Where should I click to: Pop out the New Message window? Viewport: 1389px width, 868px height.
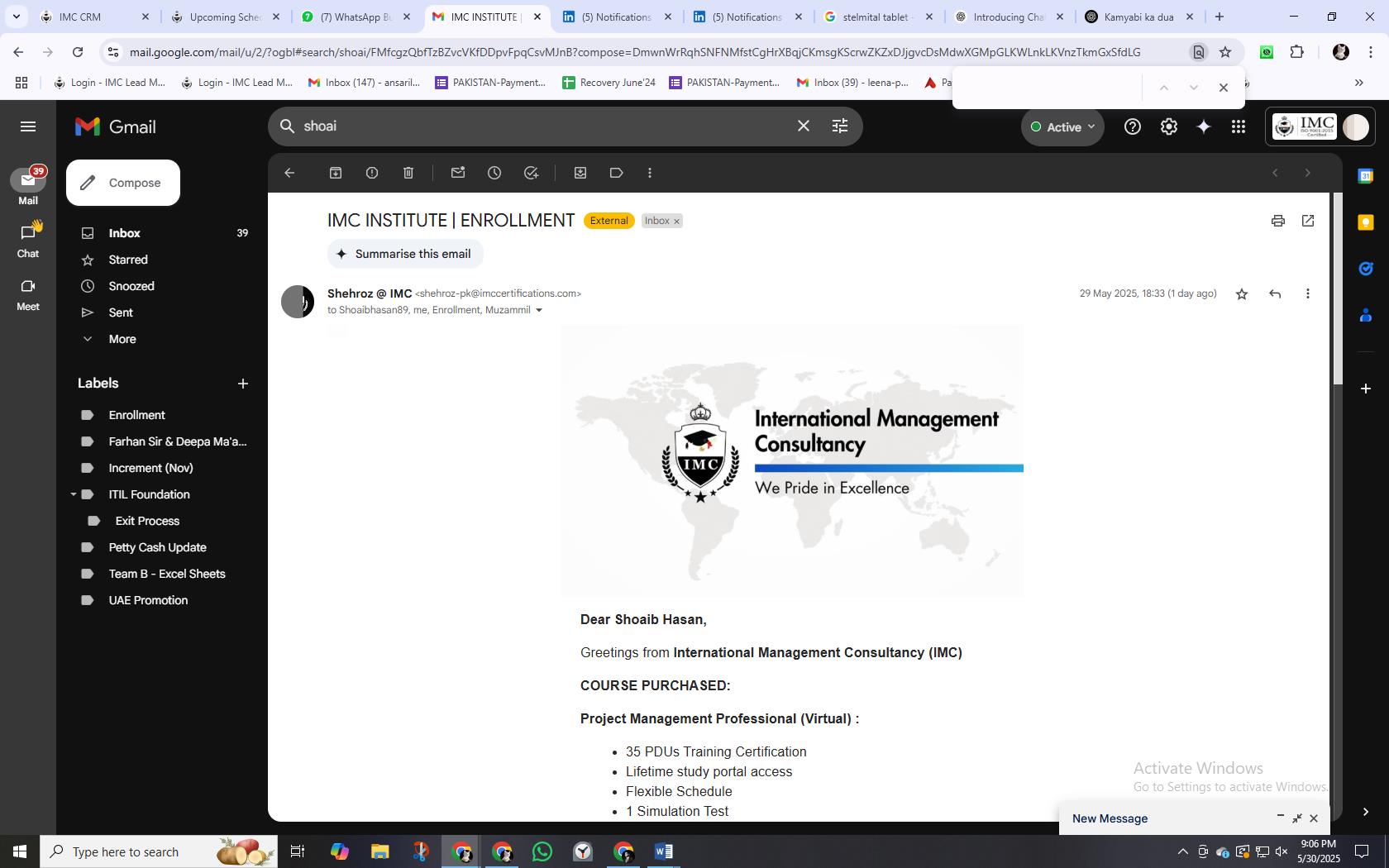(x=1297, y=818)
